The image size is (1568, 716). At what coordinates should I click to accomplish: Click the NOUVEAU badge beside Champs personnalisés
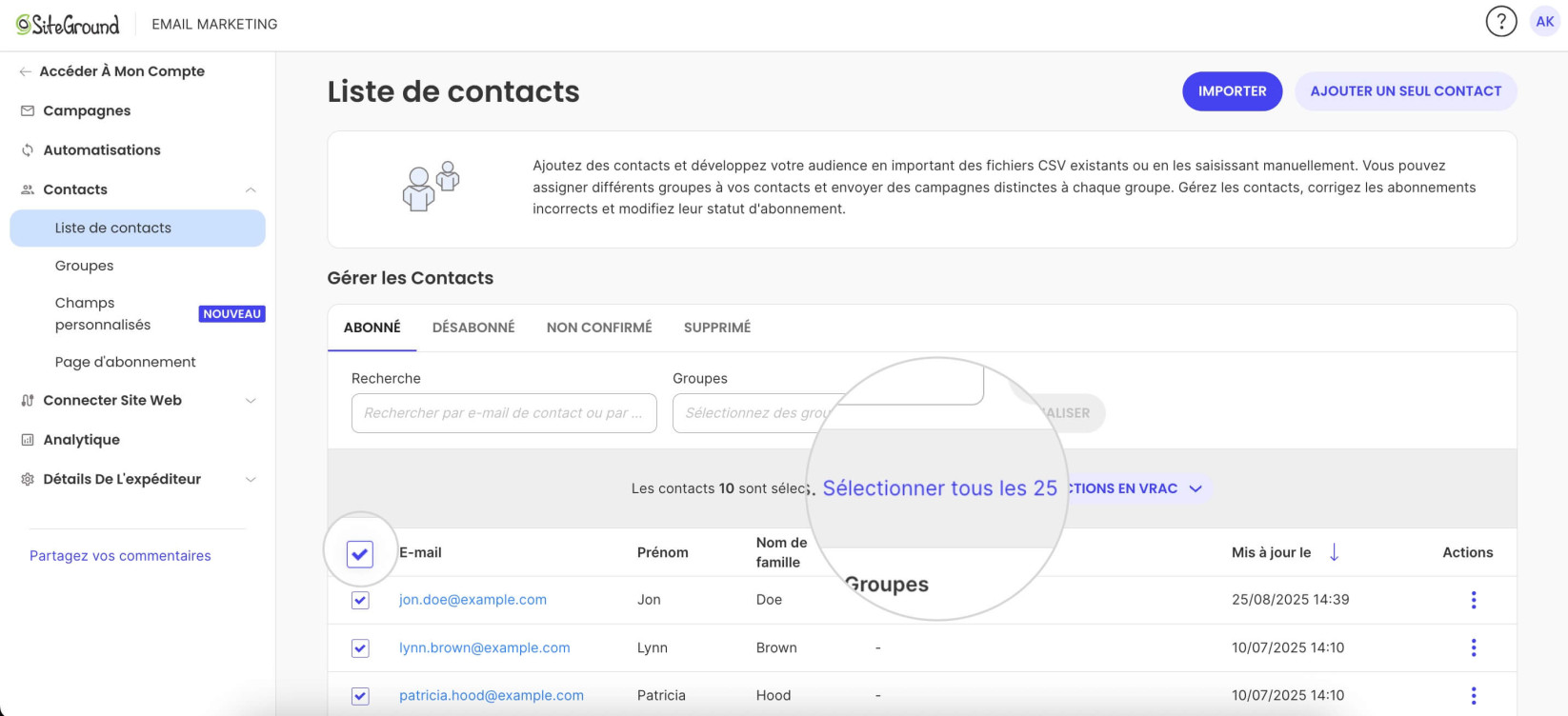tap(231, 314)
